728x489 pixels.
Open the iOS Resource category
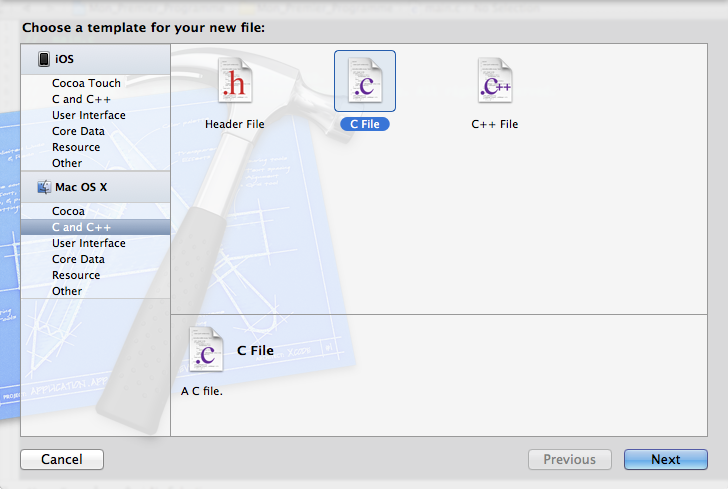[76, 147]
